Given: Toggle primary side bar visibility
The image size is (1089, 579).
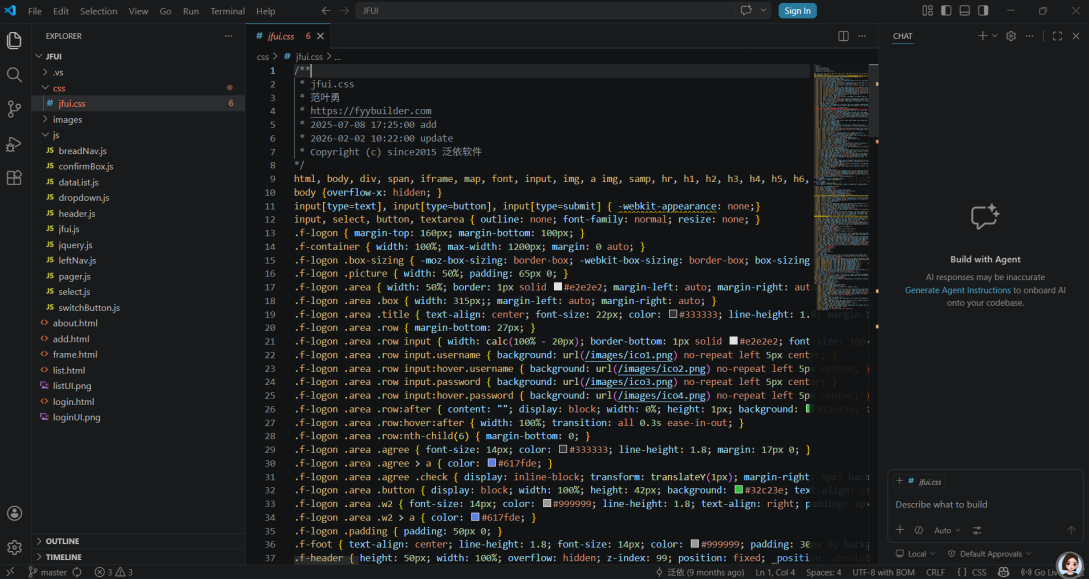Looking at the screenshot, I should 946,11.
